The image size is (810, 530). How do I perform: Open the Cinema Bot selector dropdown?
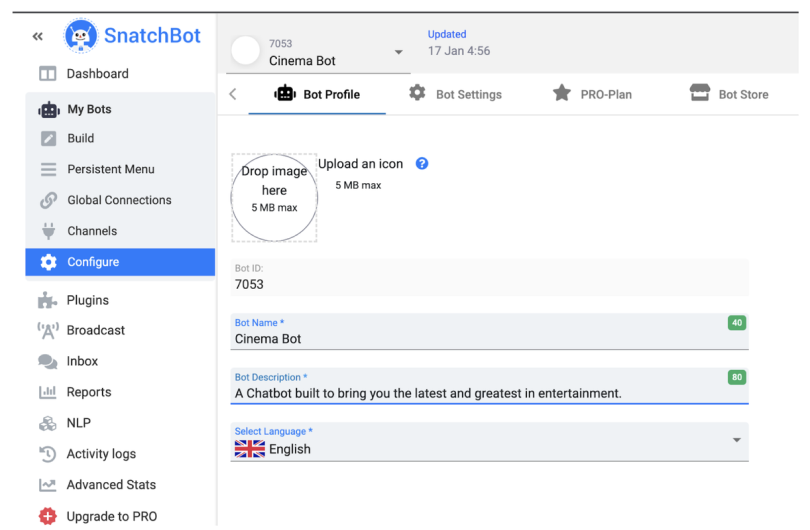(x=399, y=53)
